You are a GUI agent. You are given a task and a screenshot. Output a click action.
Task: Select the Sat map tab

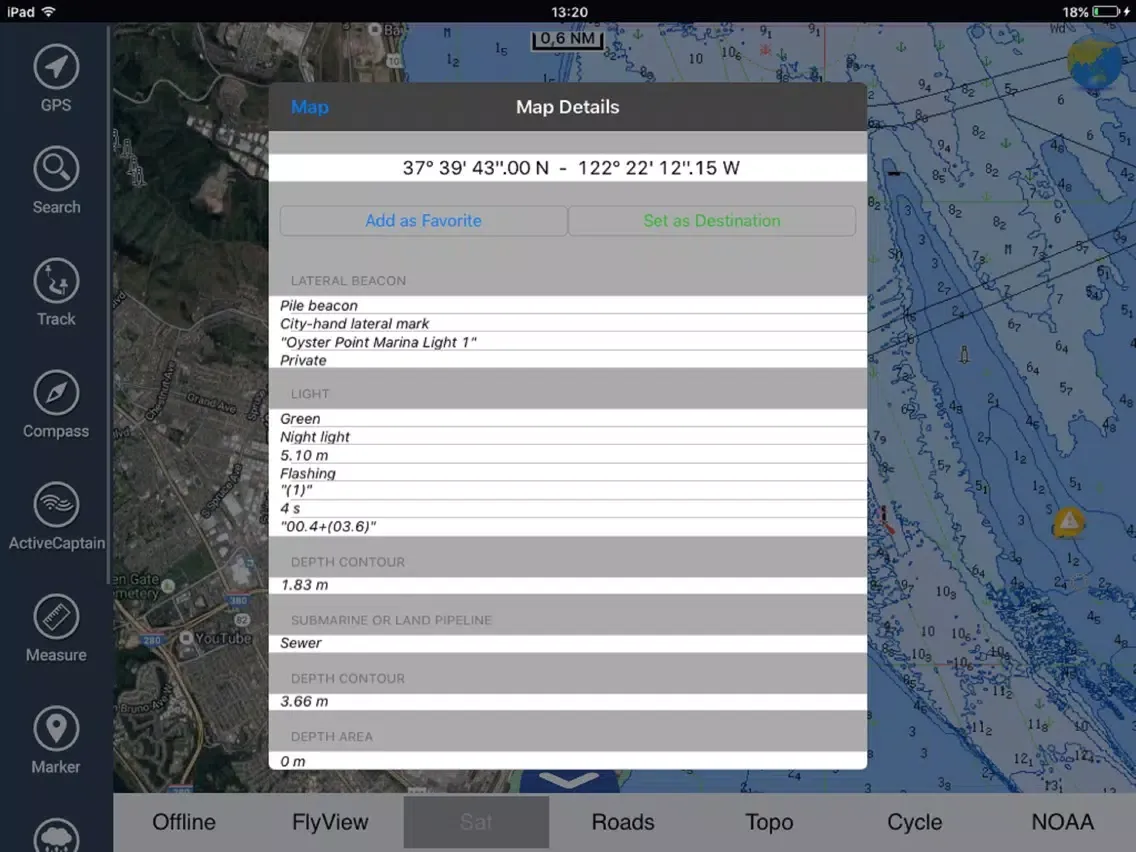[476, 822]
